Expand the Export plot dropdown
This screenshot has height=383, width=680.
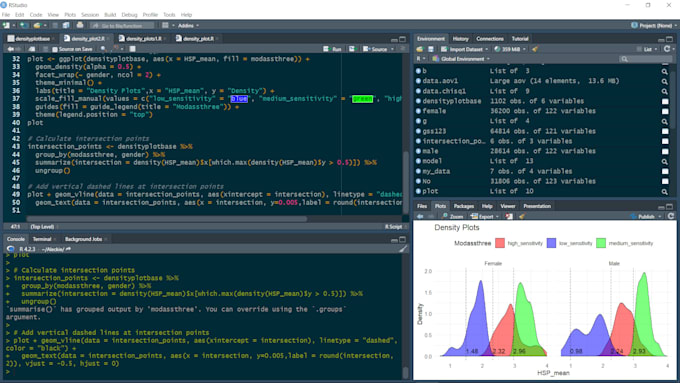coord(485,216)
